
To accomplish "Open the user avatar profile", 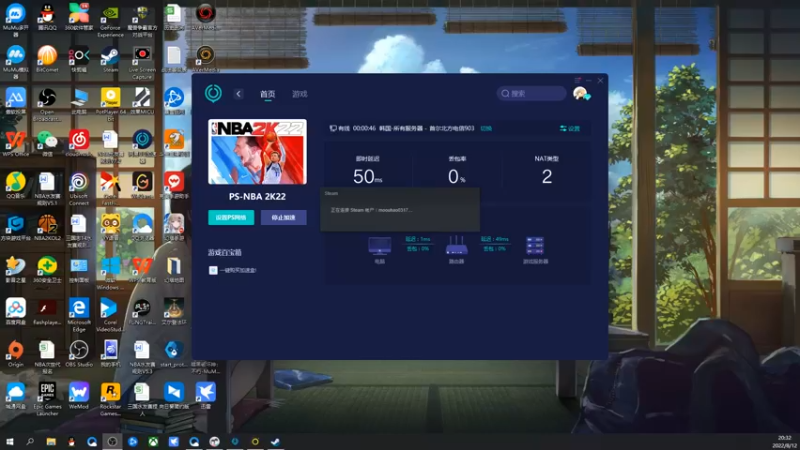I will coord(580,93).
